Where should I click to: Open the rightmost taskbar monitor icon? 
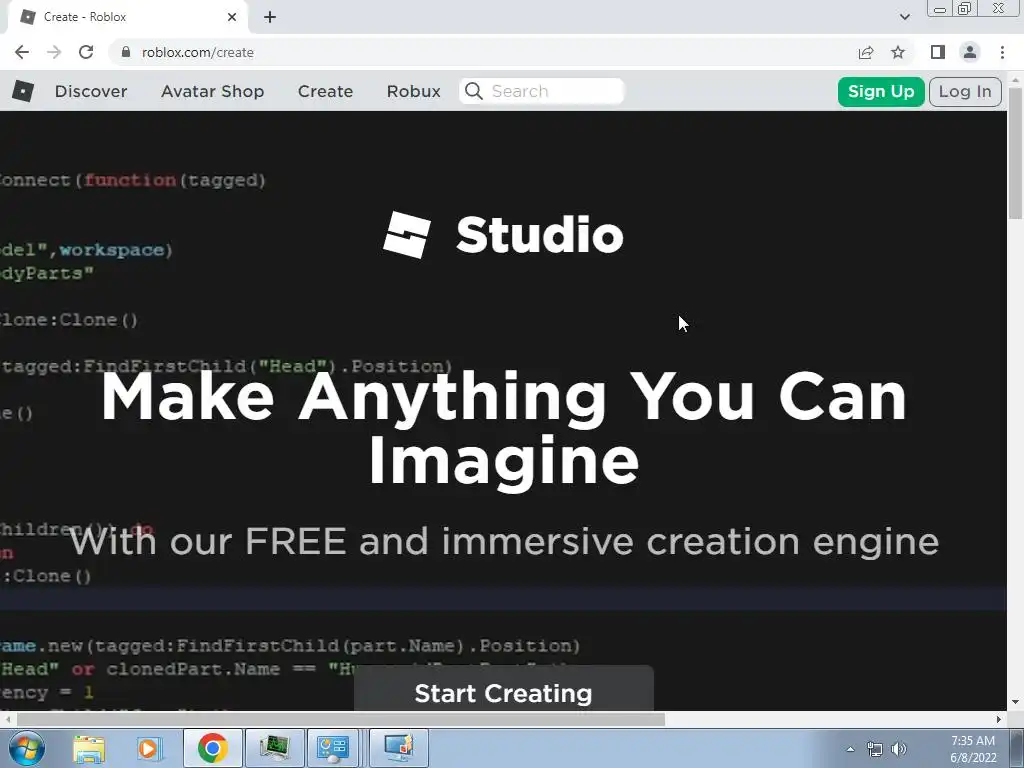click(x=399, y=748)
